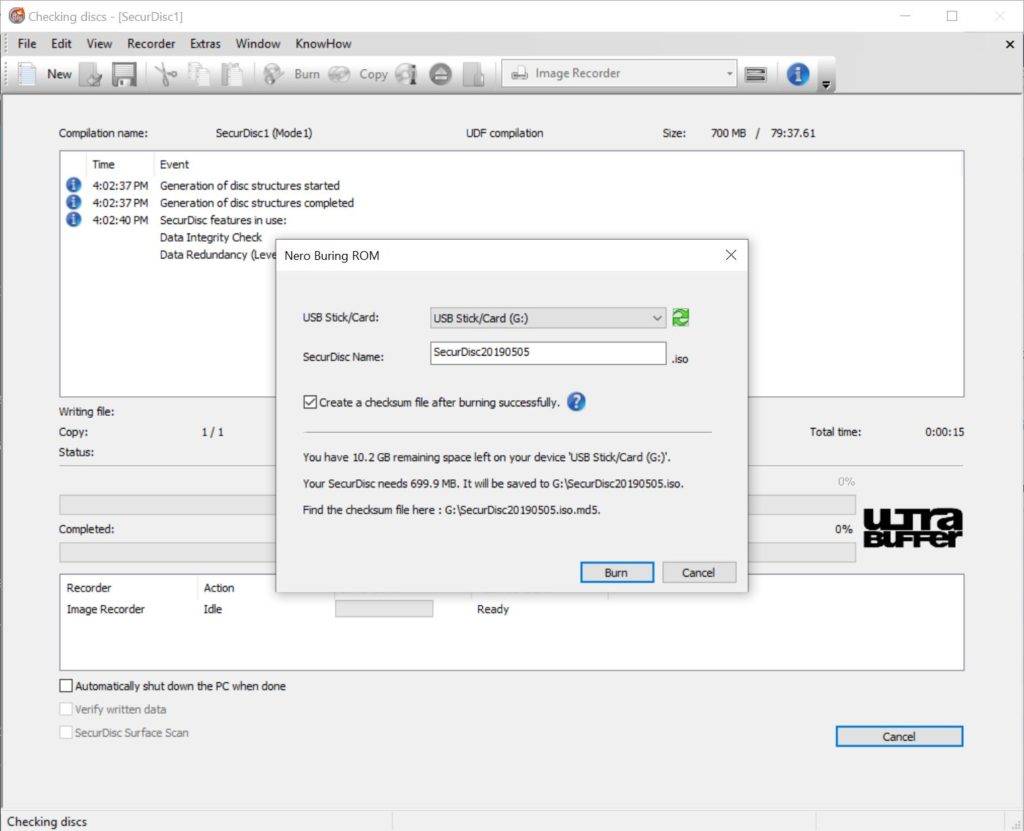Click the "UDF compilation" text
This screenshot has height=831, width=1024.
504,133
